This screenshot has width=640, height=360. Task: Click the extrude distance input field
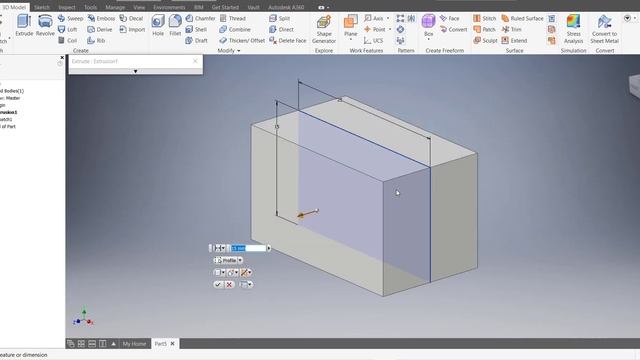248,248
